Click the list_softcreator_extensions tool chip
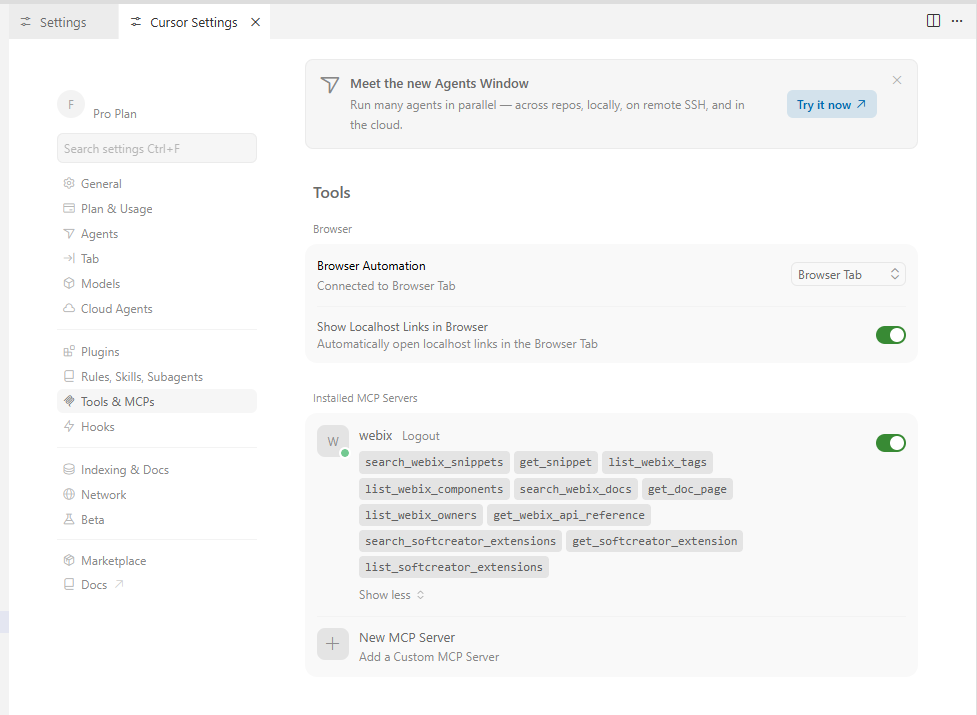This screenshot has width=977, height=715. point(454,567)
